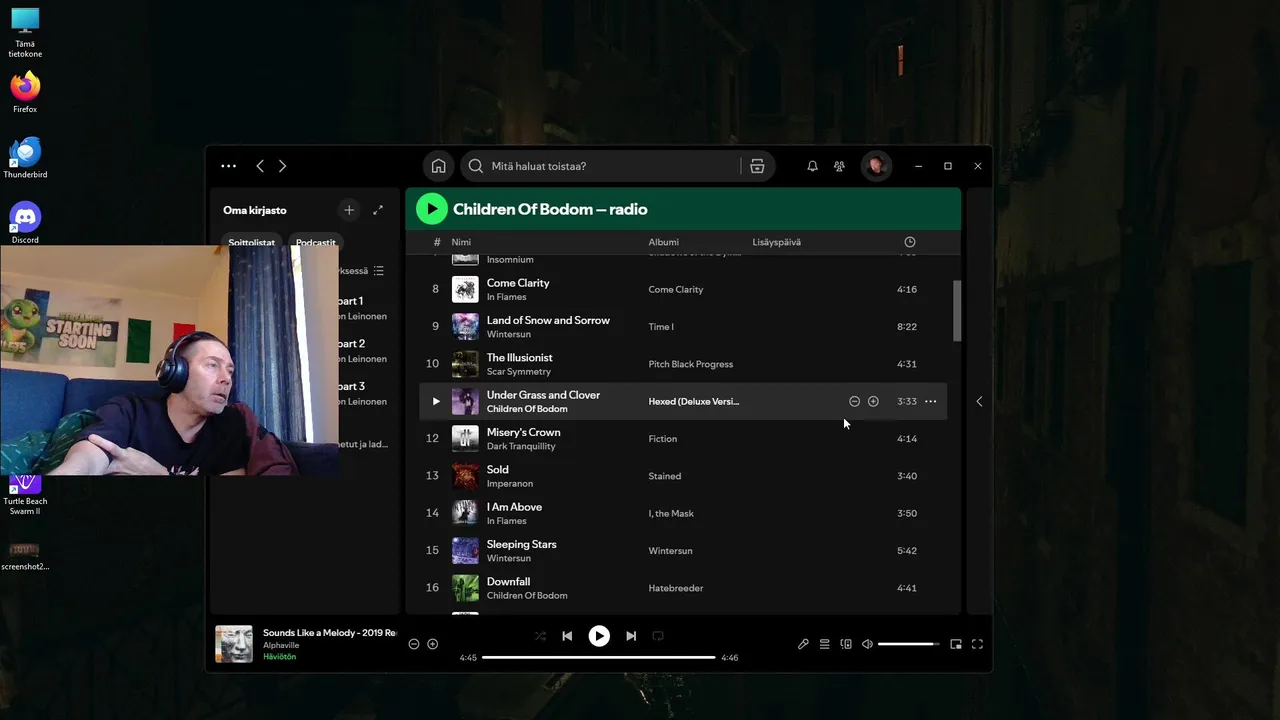Open the connect to a device menu
The width and height of the screenshot is (1280, 720).
(x=846, y=644)
